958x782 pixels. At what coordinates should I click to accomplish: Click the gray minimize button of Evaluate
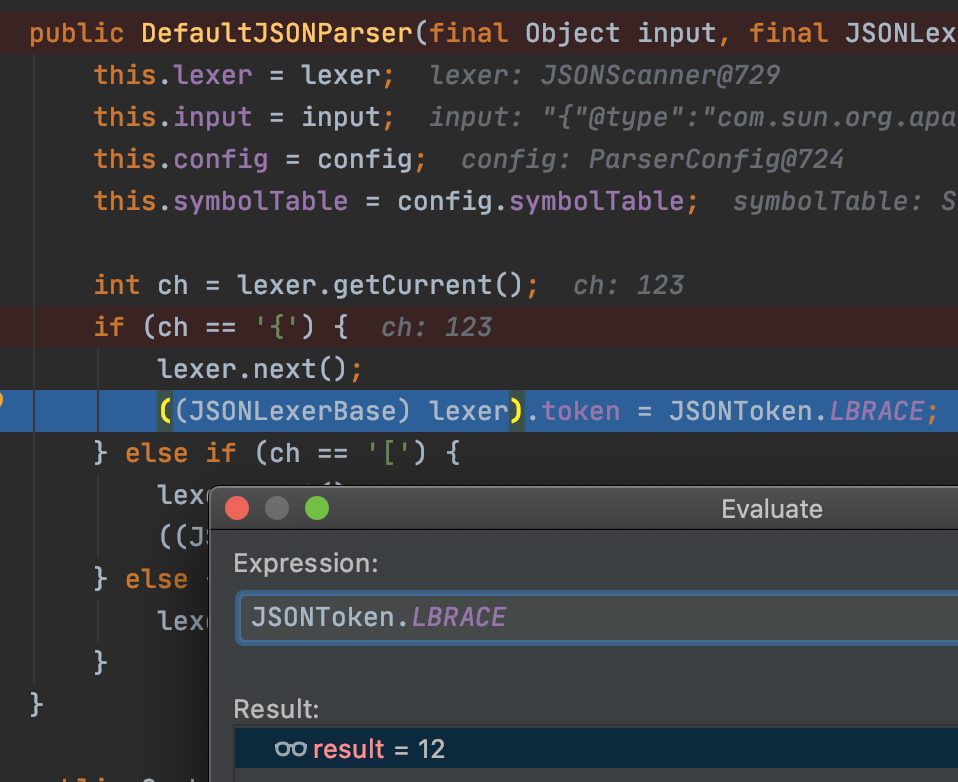tap(277, 509)
